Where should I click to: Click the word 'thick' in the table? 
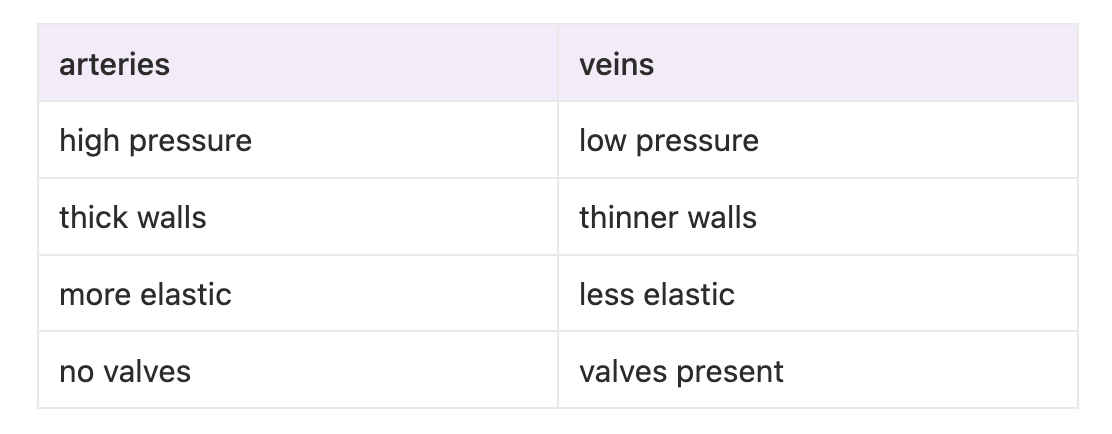point(88,218)
